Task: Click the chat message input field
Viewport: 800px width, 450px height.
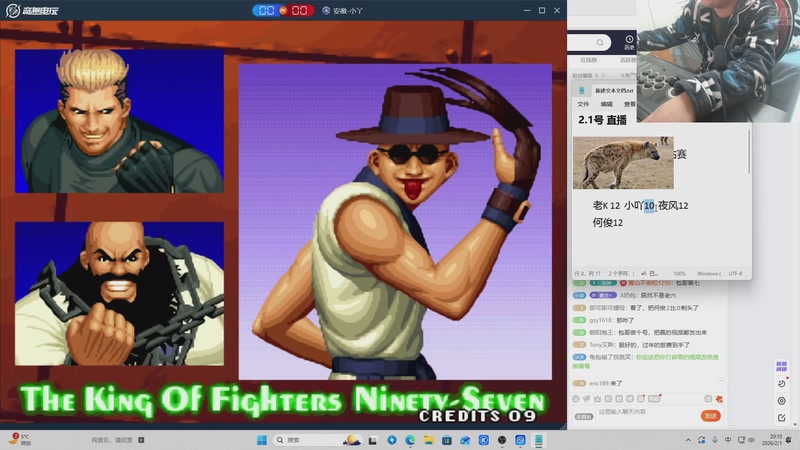Action: (648, 412)
